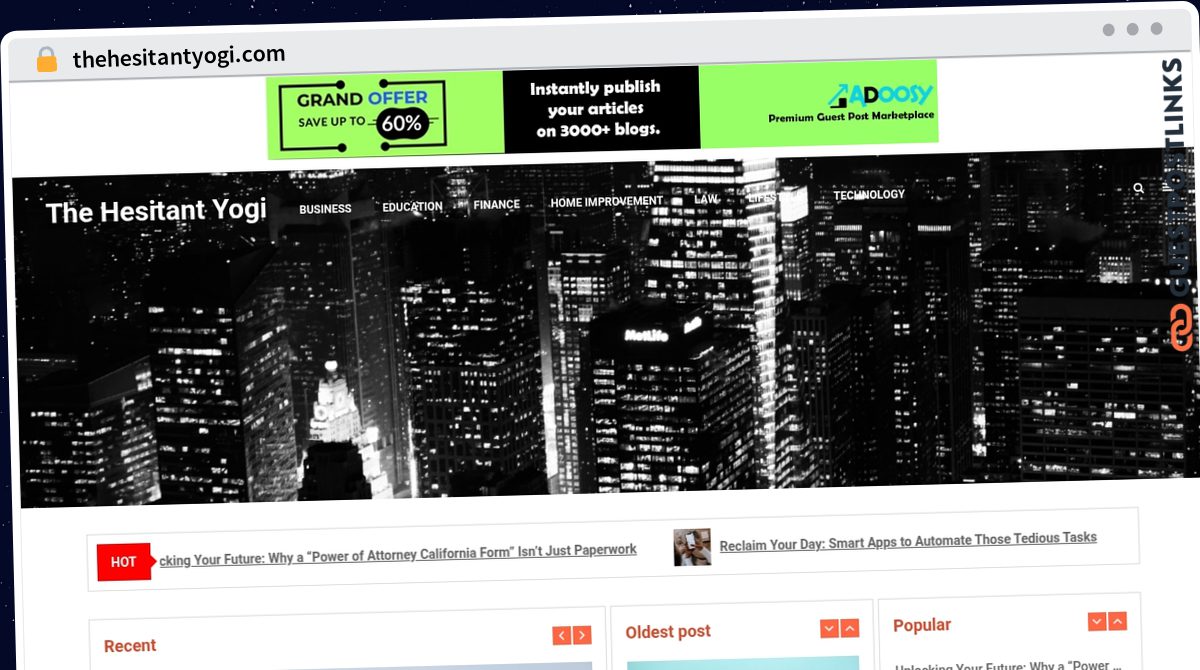
Task: Click thehesitantyogi.com address text
Action: pyautogui.click(x=179, y=57)
